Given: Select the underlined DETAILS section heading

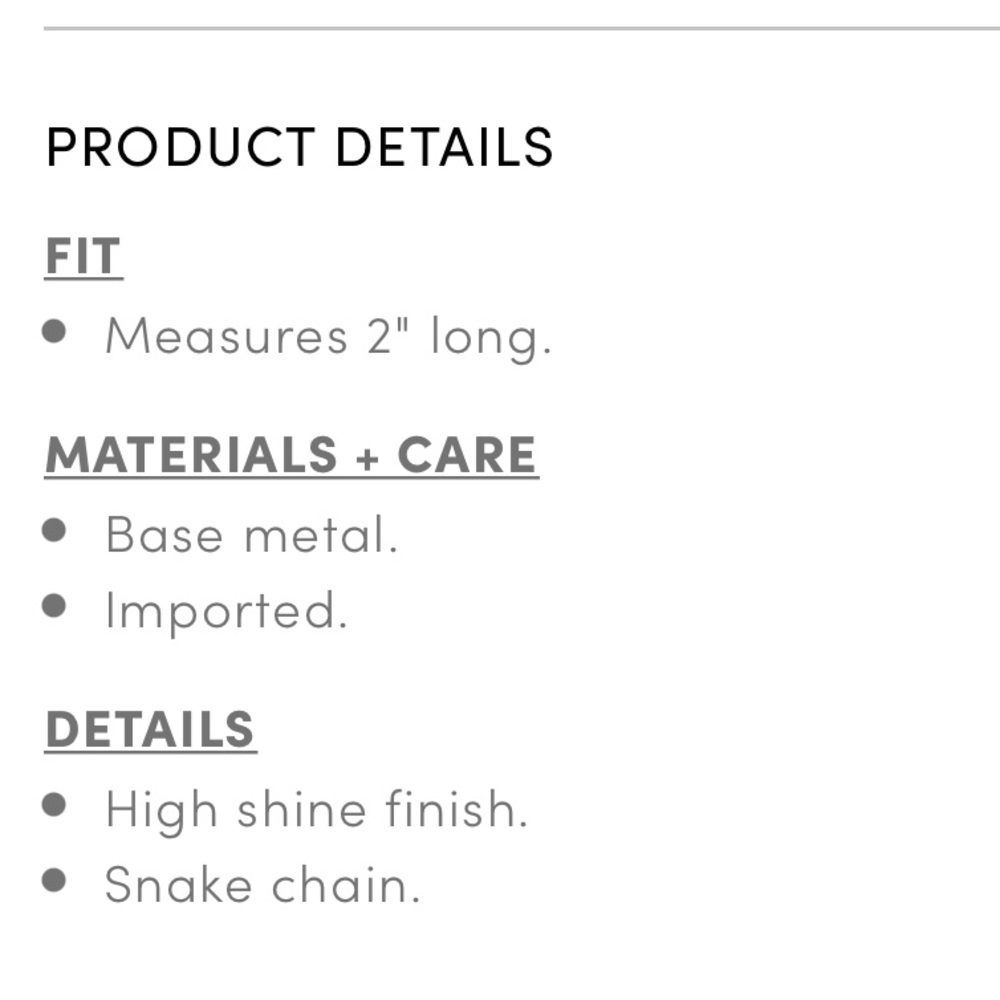Looking at the screenshot, I should click(x=151, y=730).
